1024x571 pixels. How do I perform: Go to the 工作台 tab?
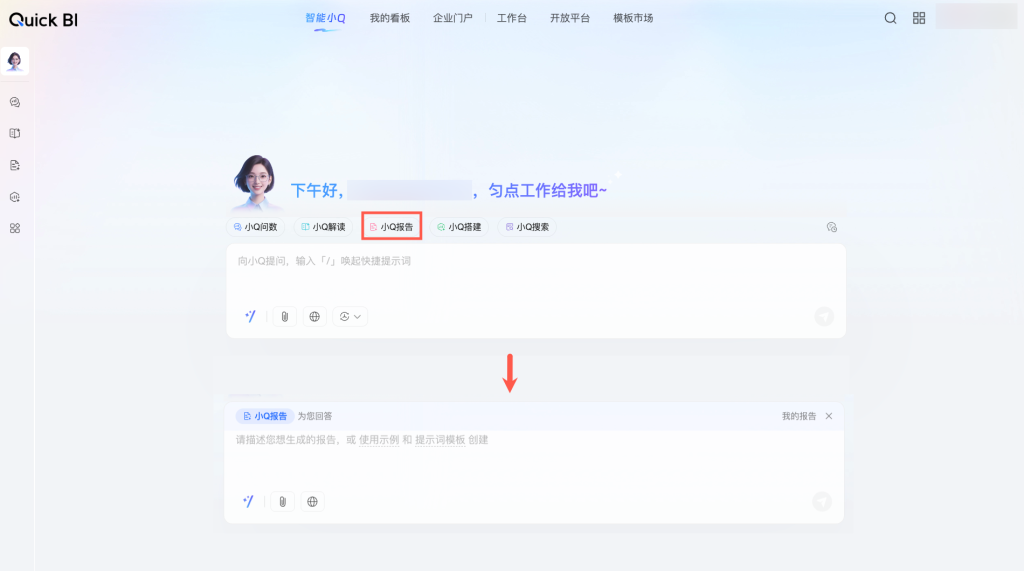pos(511,18)
